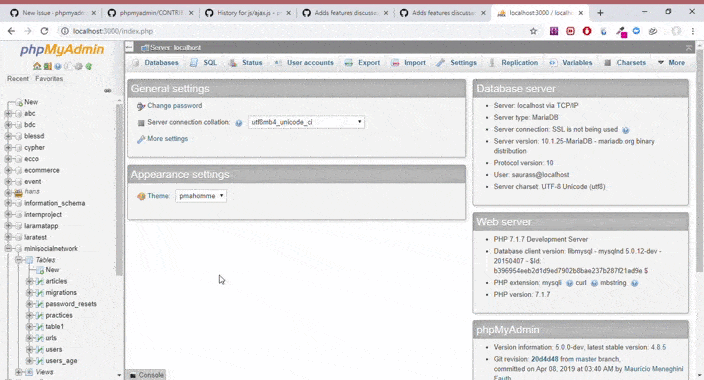
Task: Open the Status tab
Action: click(246, 63)
